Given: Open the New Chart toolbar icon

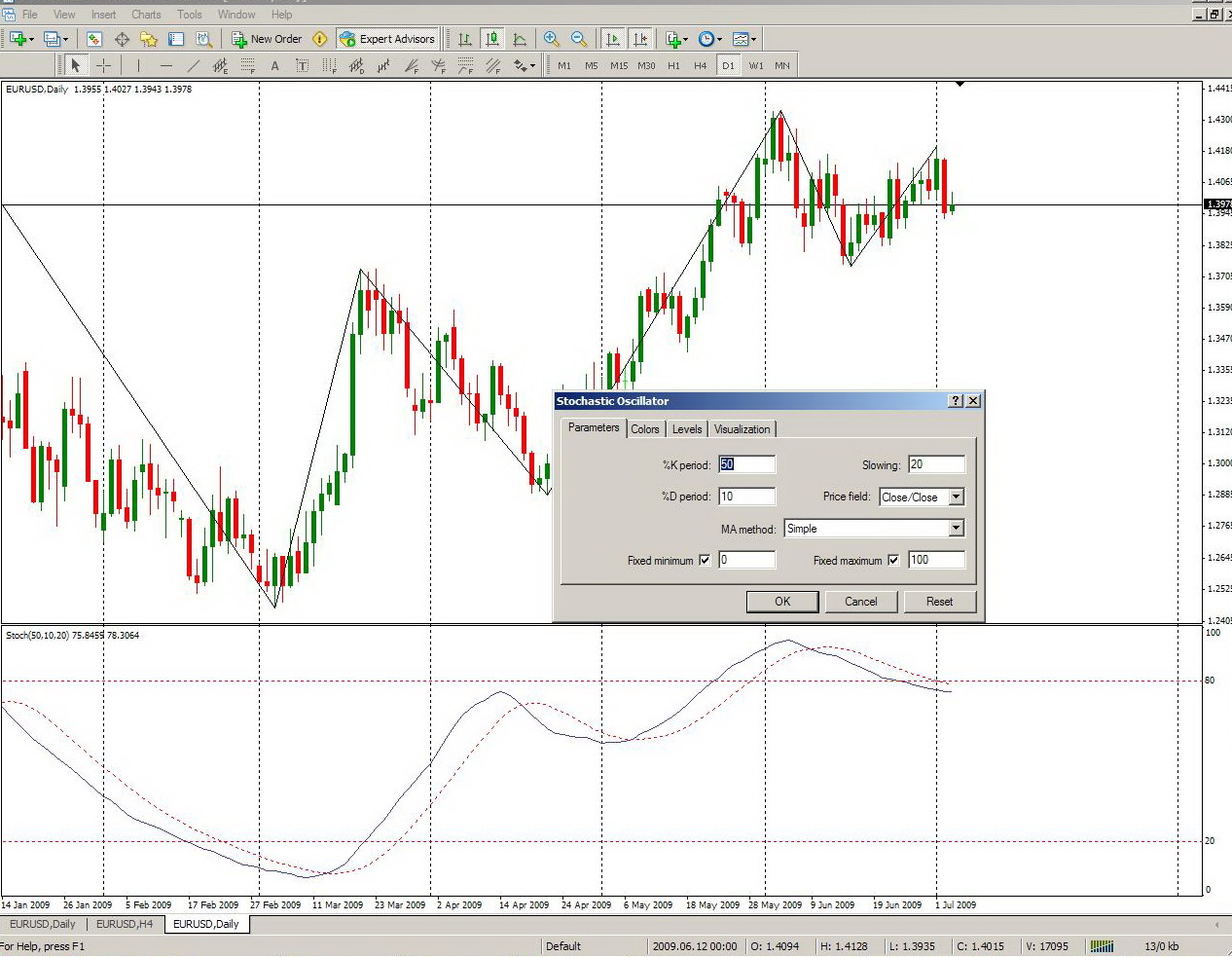Looking at the screenshot, I should click(18, 39).
